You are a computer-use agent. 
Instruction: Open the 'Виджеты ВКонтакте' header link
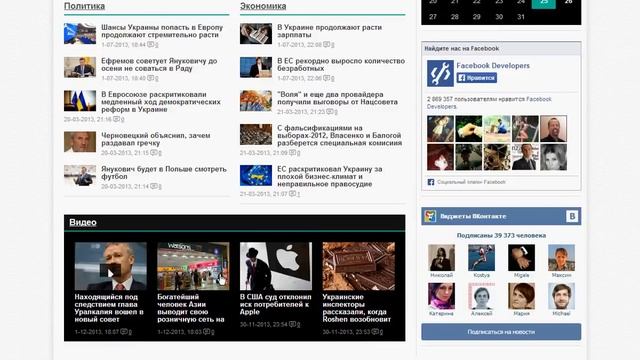(x=473, y=216)
